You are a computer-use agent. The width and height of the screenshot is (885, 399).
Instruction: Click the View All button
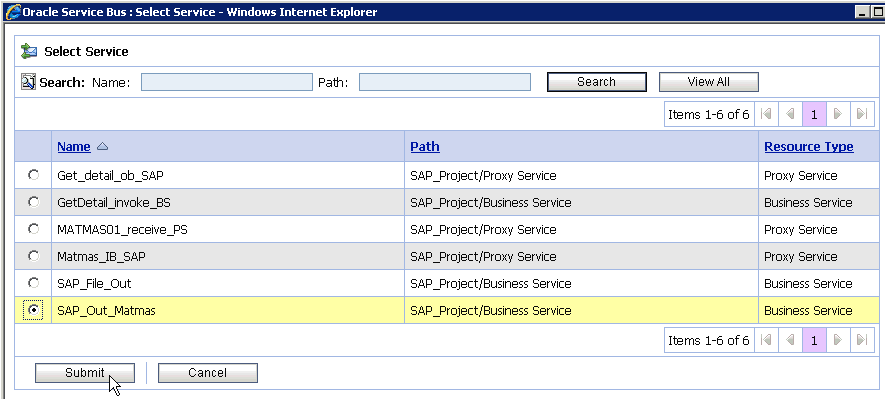coord(708,82)
